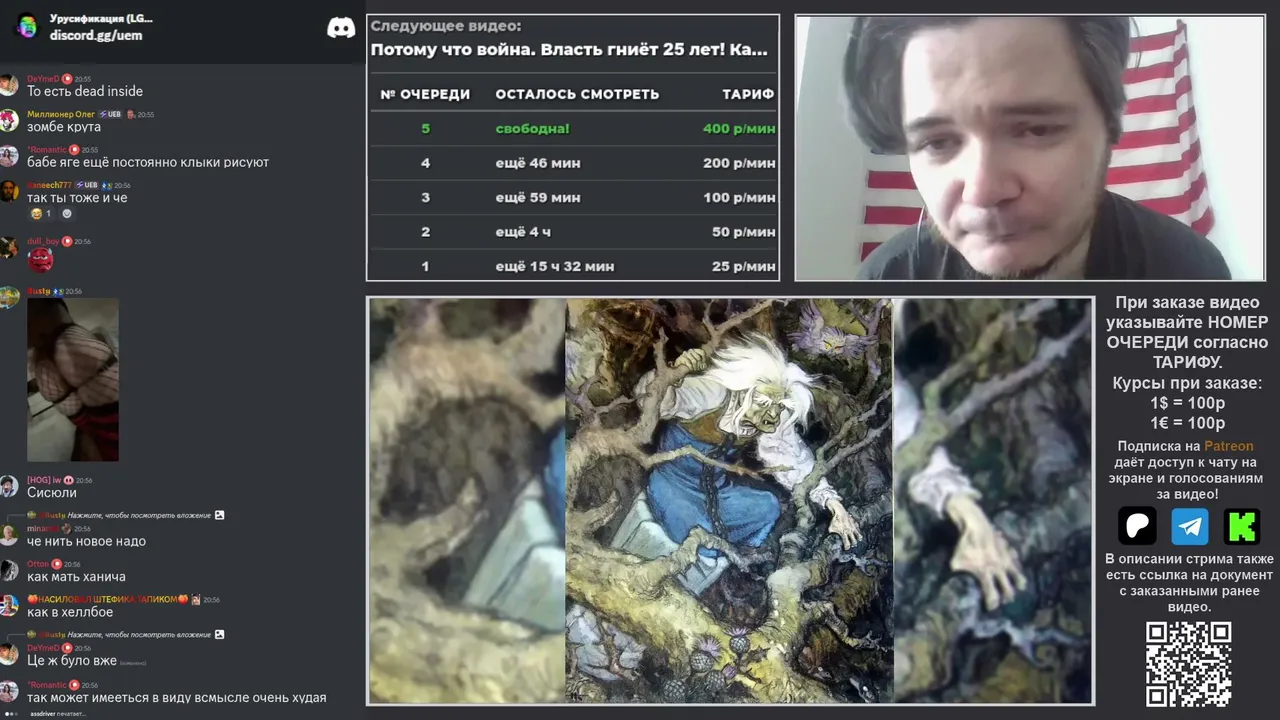Click the 'ещё 4 ч' cell
Image resolution: width=1280 pixels, height=720 pixels.
(524, 232)
